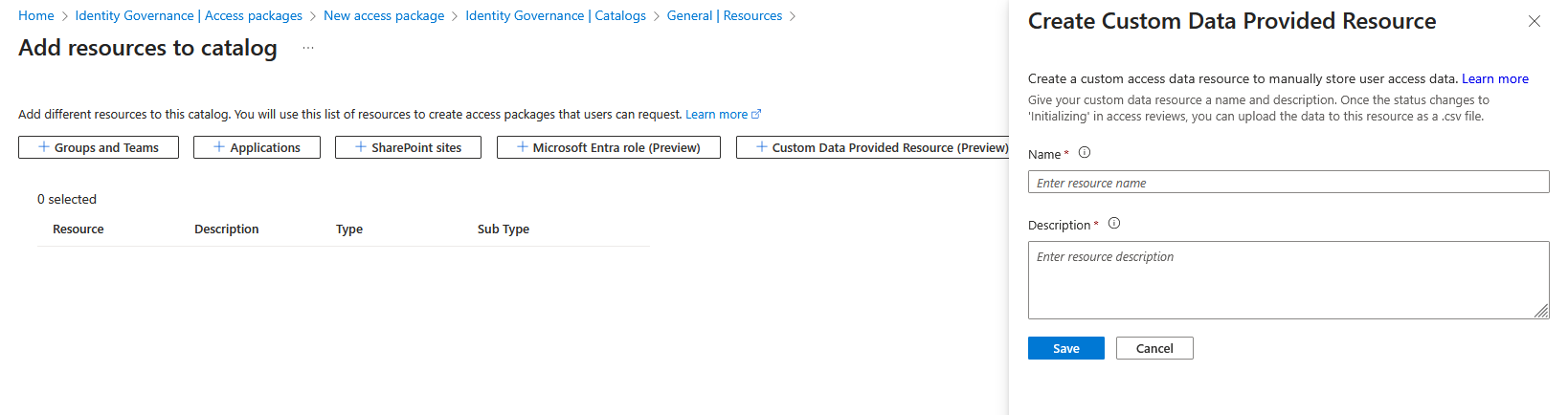The image size is (1568, 415).
Task: Open Identity Governance | Catalogs breadcrumb
Action: 555,15
